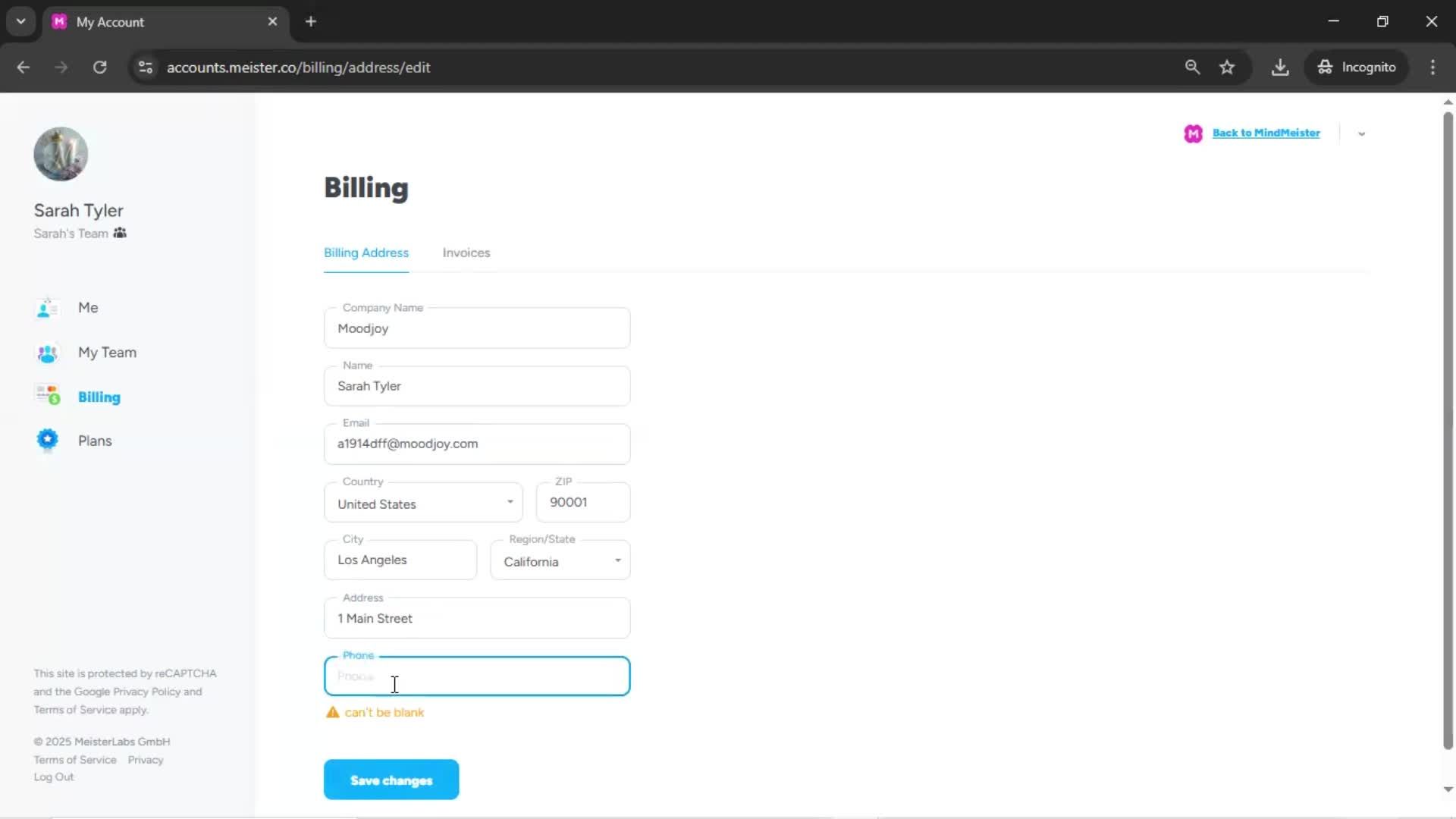Open the Region/State dropdown showing California
The width and height of the screenshot is (1456, 819).
point(560,560)
